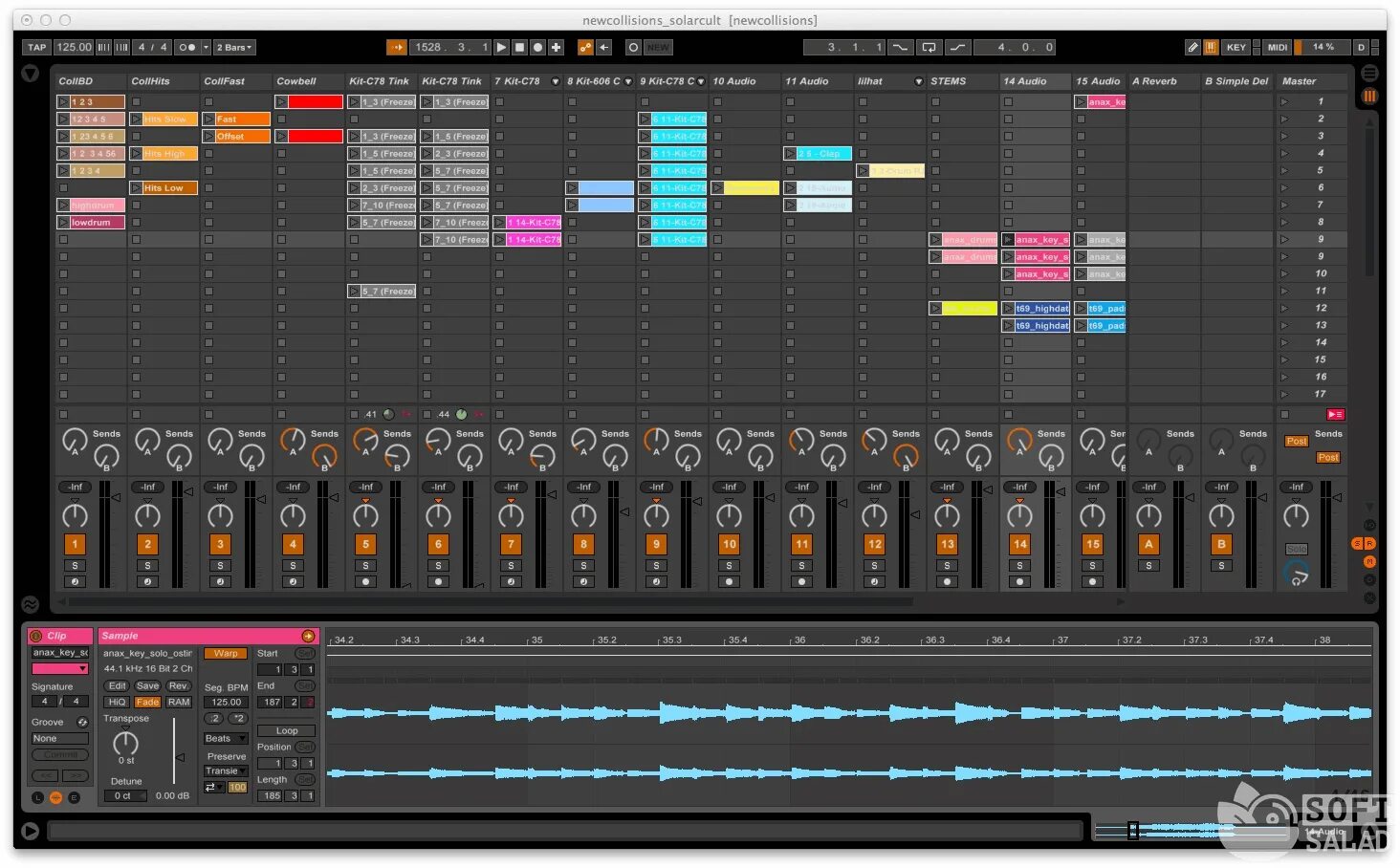
Task: Click the sample Edit button
Action: (117, 685)
